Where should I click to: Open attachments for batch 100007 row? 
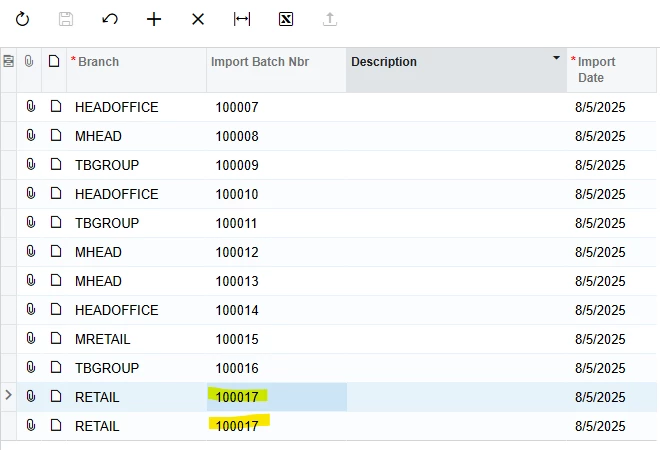pos(31,106)
